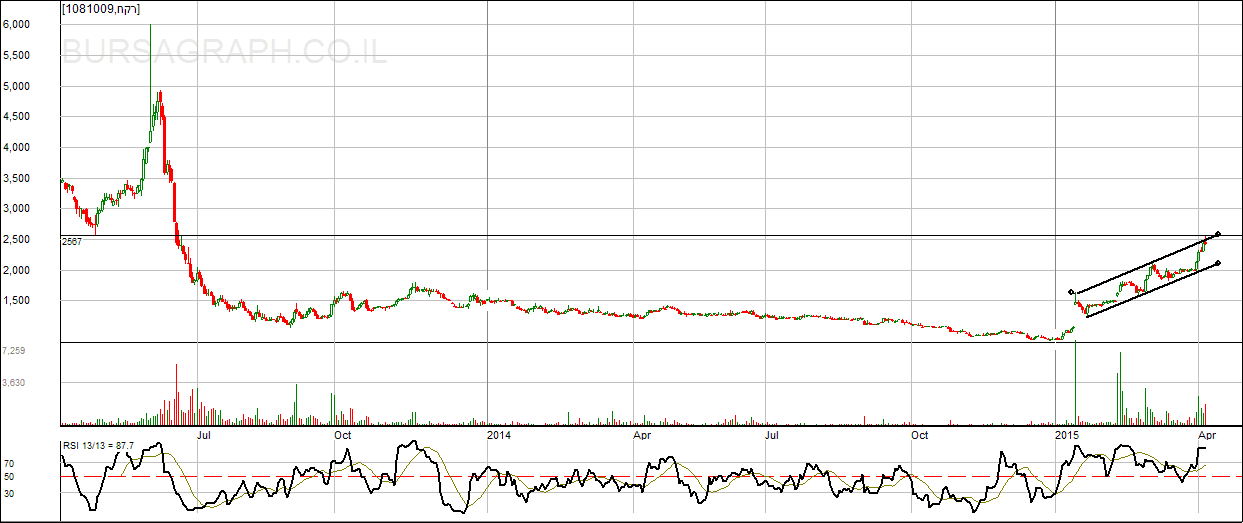Click the RSI 30 level label

click(x=8, y=493)
